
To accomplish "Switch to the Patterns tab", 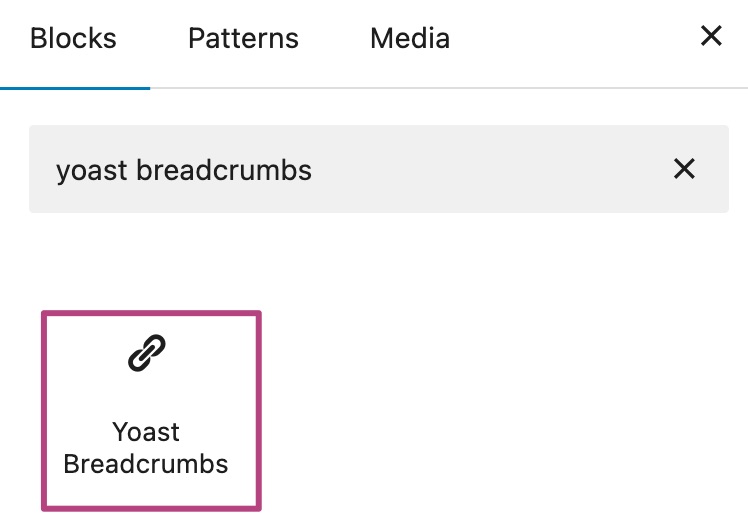I will (243, 38).
